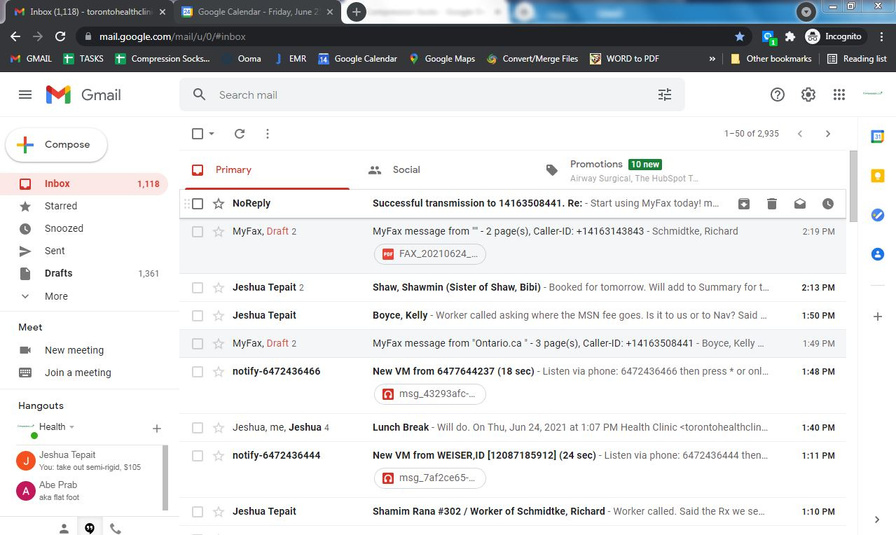
Task: Open Gmail Settings gear
Action: pyautogui.click(x=808, y=95)
